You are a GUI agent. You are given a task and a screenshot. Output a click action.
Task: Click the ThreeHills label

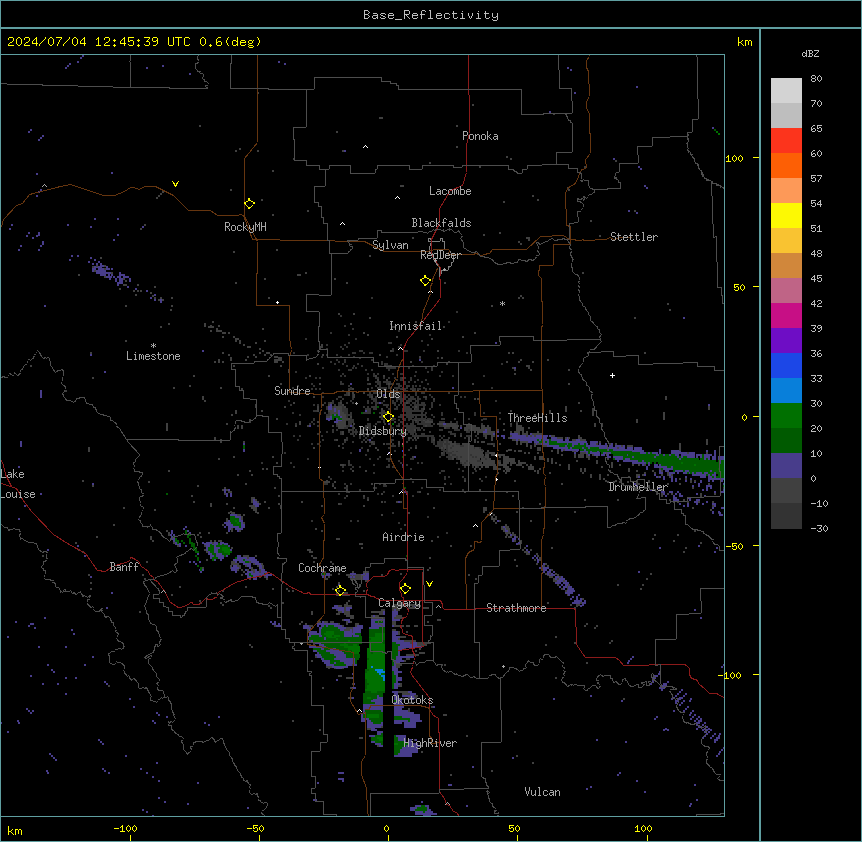pyautogui.click(x=537, y=418)
